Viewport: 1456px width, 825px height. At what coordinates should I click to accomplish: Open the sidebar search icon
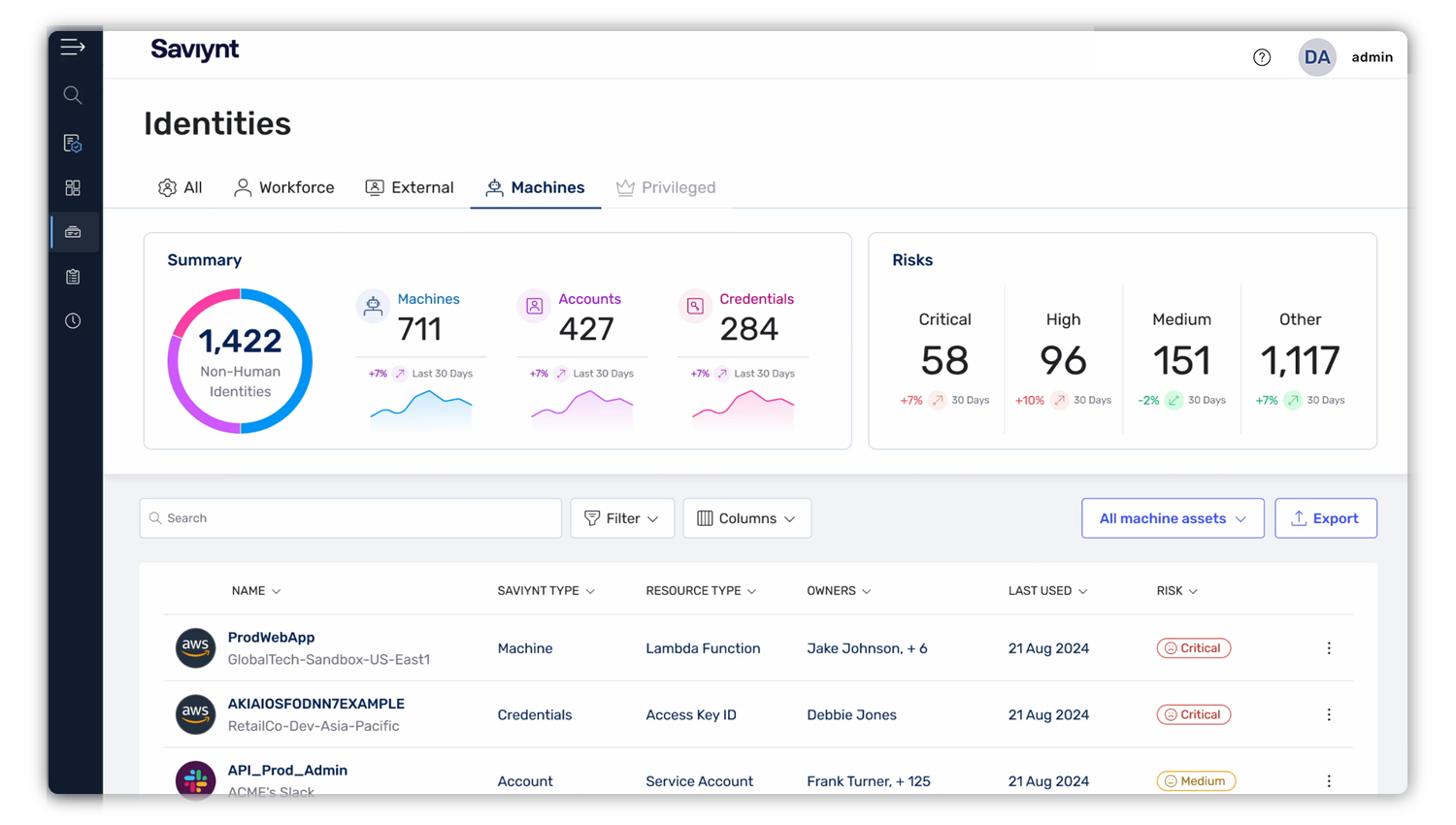73,95
